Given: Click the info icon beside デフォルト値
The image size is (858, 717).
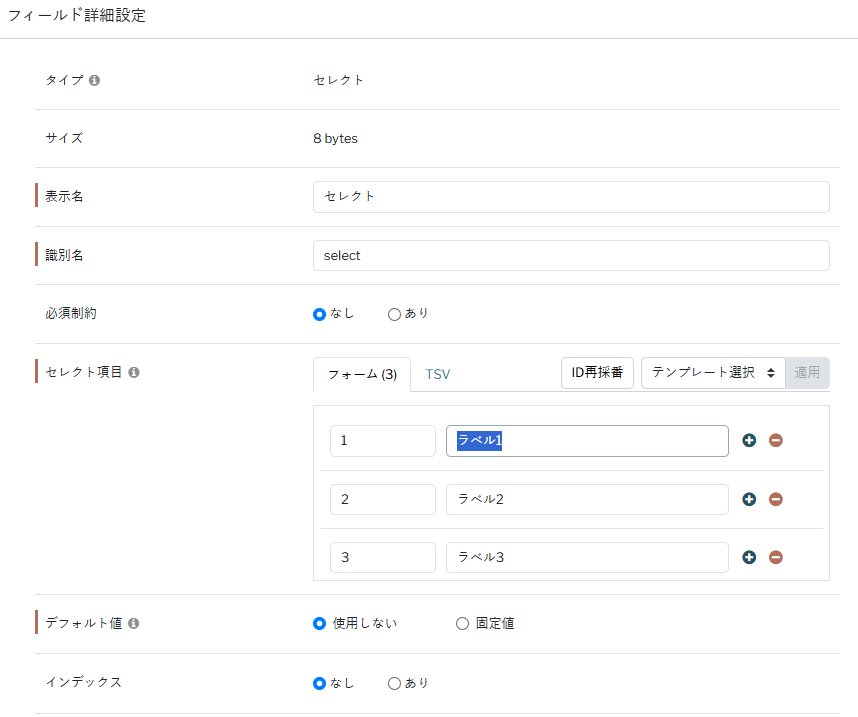Looking at the screenshot, I should [133, 623].
